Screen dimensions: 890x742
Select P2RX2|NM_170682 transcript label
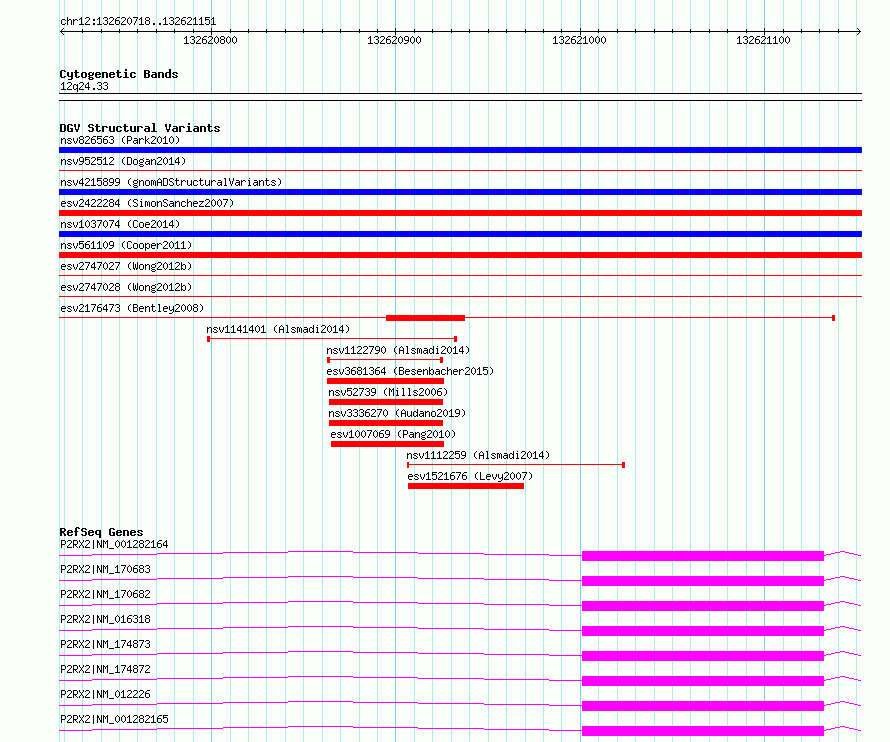tap(105, 594)
